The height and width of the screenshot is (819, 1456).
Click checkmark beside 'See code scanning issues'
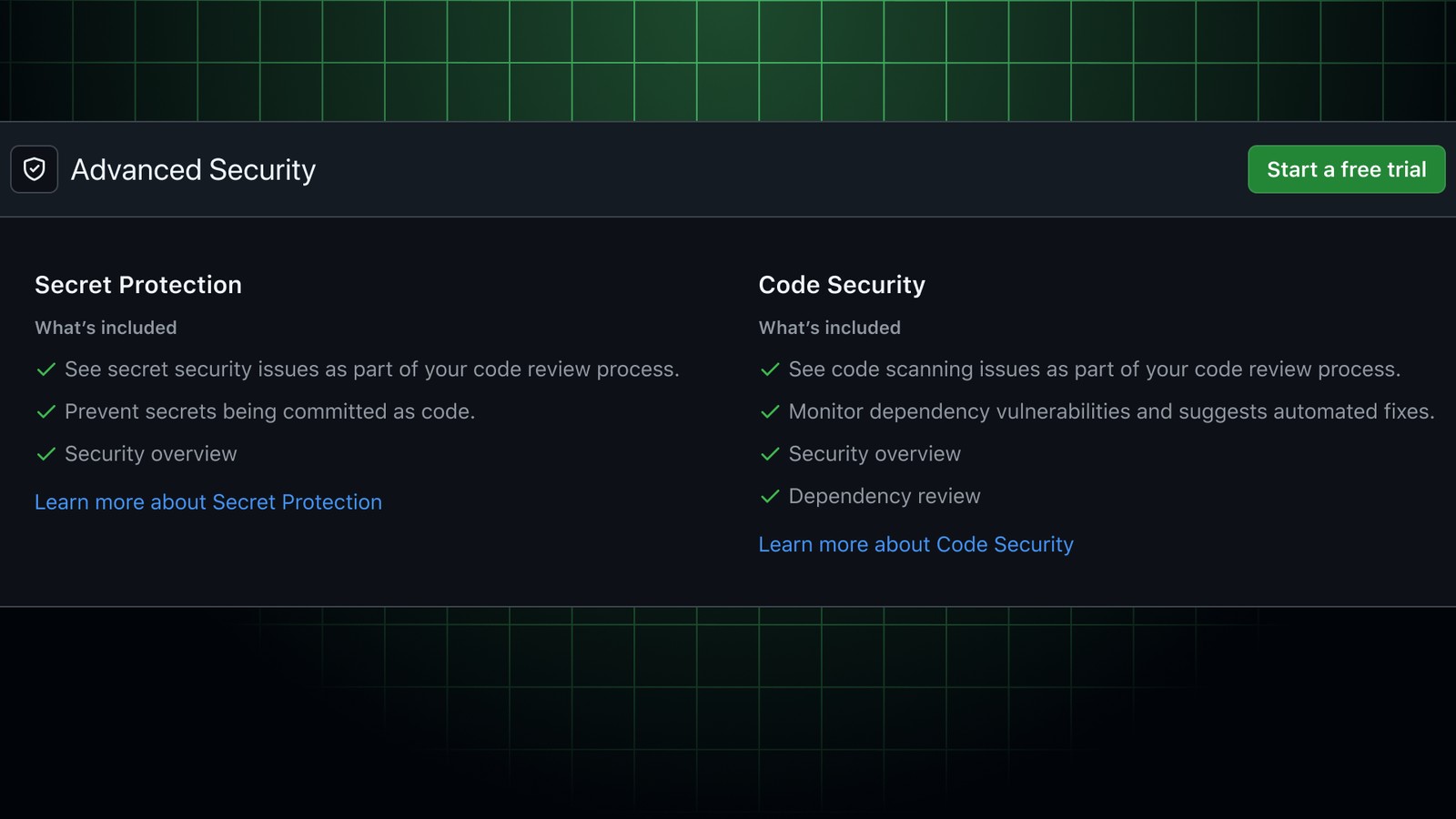tap(770, 369)
